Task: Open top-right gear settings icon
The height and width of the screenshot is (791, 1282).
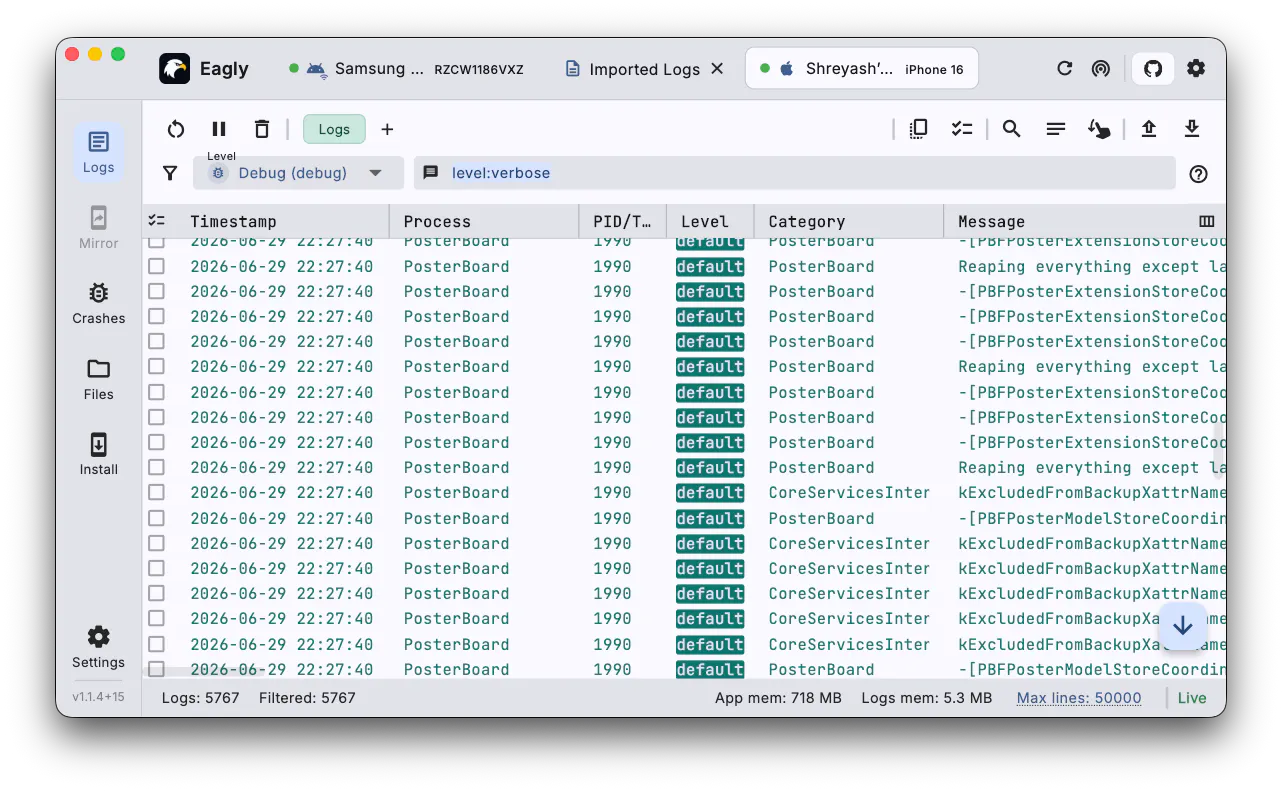Action: point(1196,68)
